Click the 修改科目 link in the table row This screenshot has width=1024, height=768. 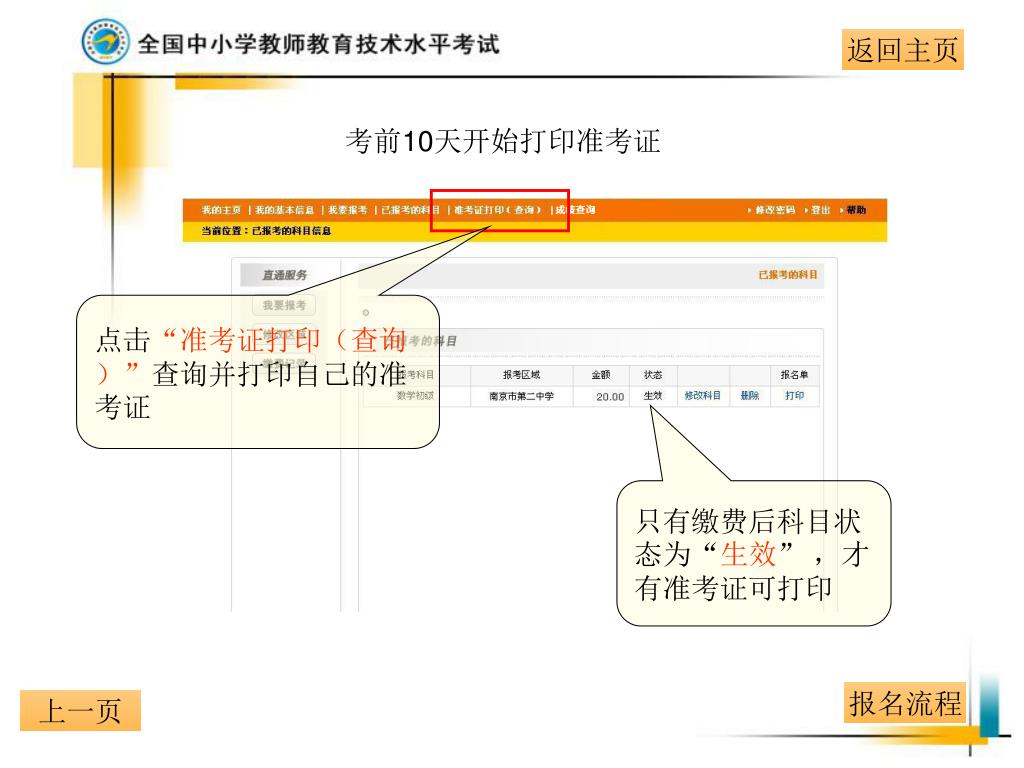pos(703,396)
